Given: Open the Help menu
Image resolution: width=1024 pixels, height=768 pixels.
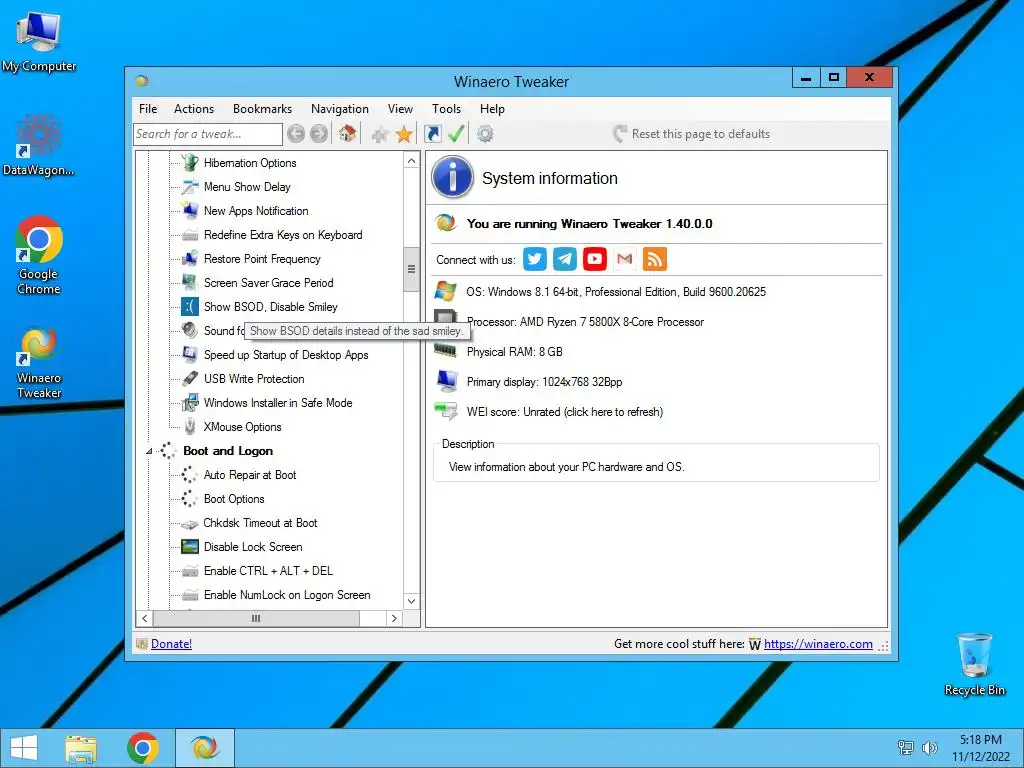Looking at the screenshot, I should point(492,109).
